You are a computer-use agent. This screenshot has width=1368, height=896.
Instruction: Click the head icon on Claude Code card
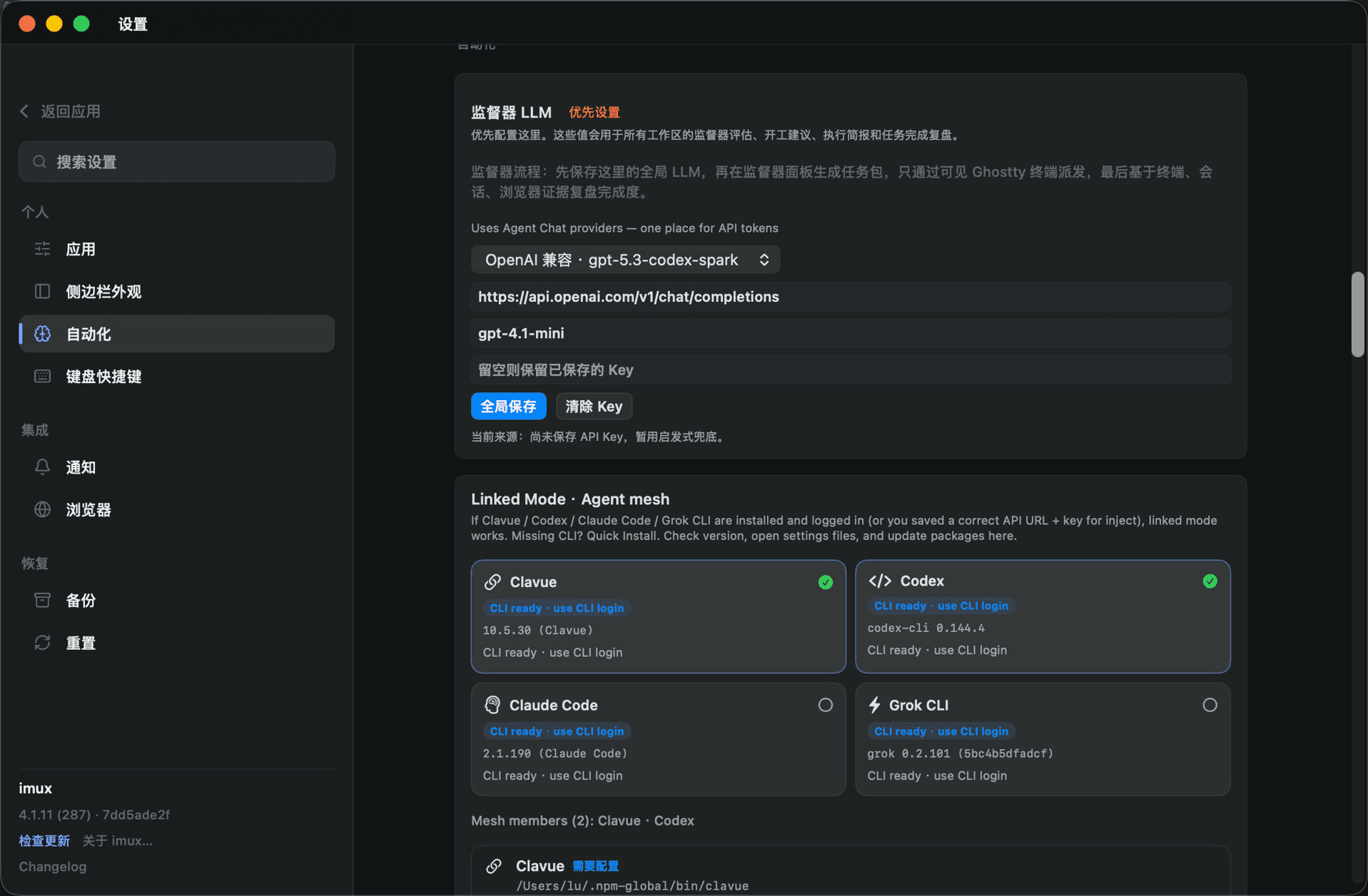point(492,705)
